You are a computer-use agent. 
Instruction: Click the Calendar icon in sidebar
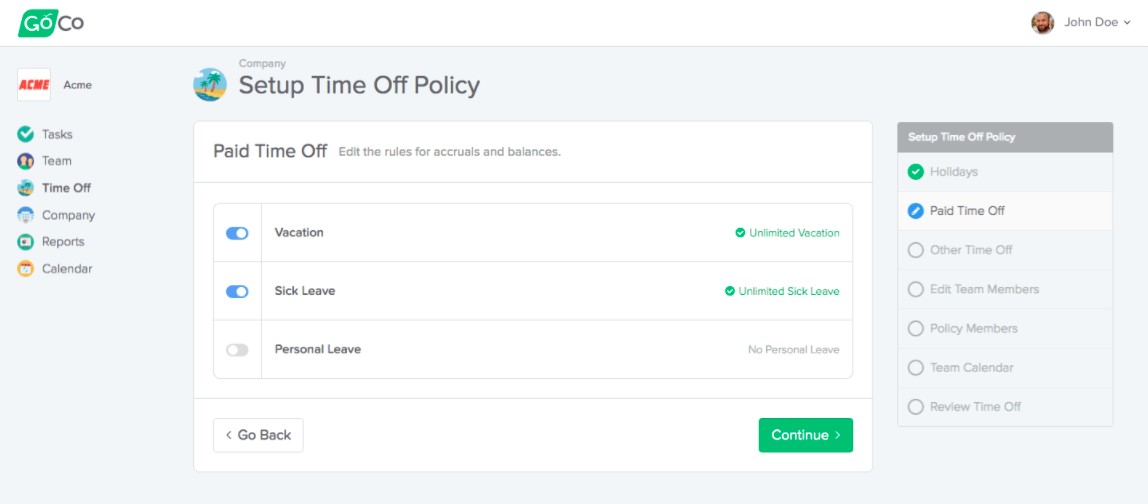[x=26, y=269]
